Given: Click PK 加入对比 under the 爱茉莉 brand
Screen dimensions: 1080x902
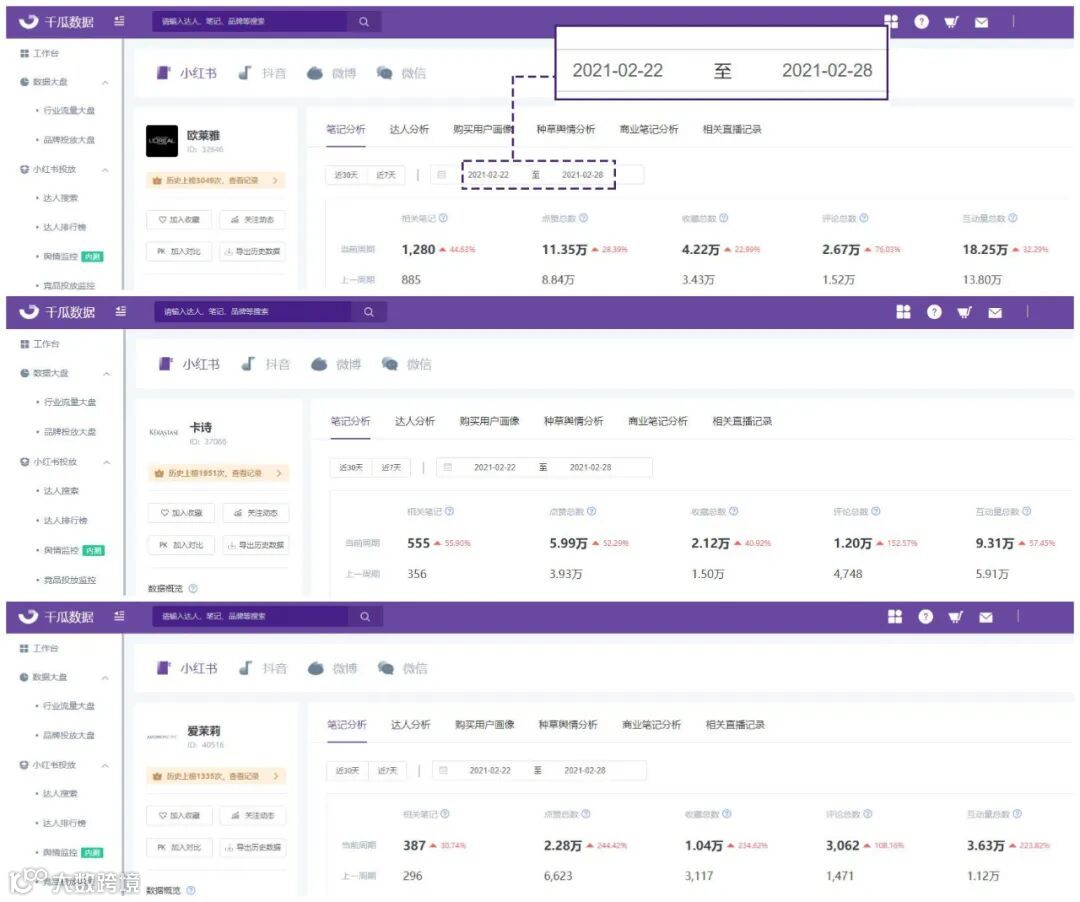Looking at the screenshot, I should [x=179, y=847].
